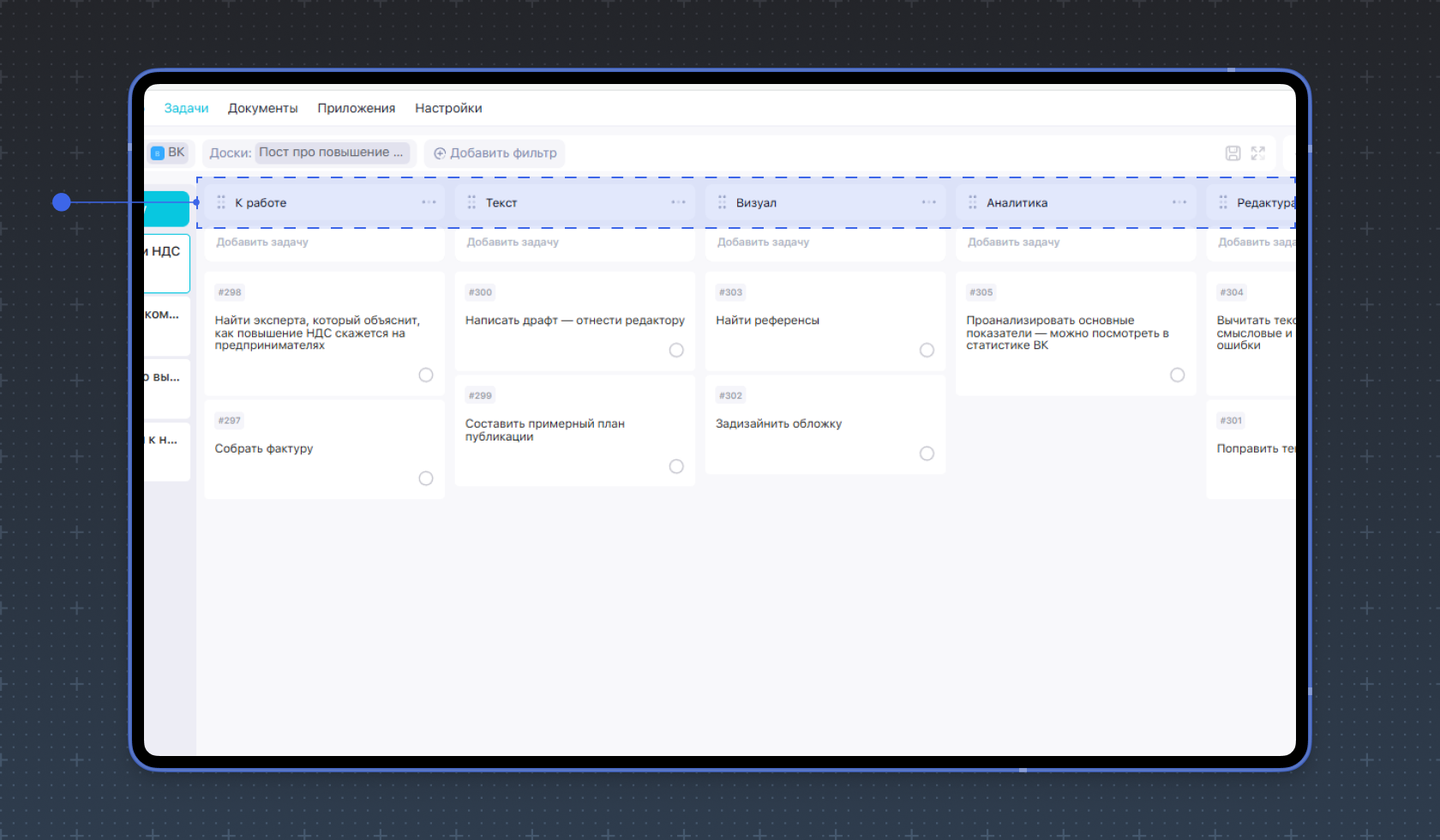Click task ID tag #305
The width and height of the screenshot is (1440, 840).
pyautogui.click(x=981, y=292)
